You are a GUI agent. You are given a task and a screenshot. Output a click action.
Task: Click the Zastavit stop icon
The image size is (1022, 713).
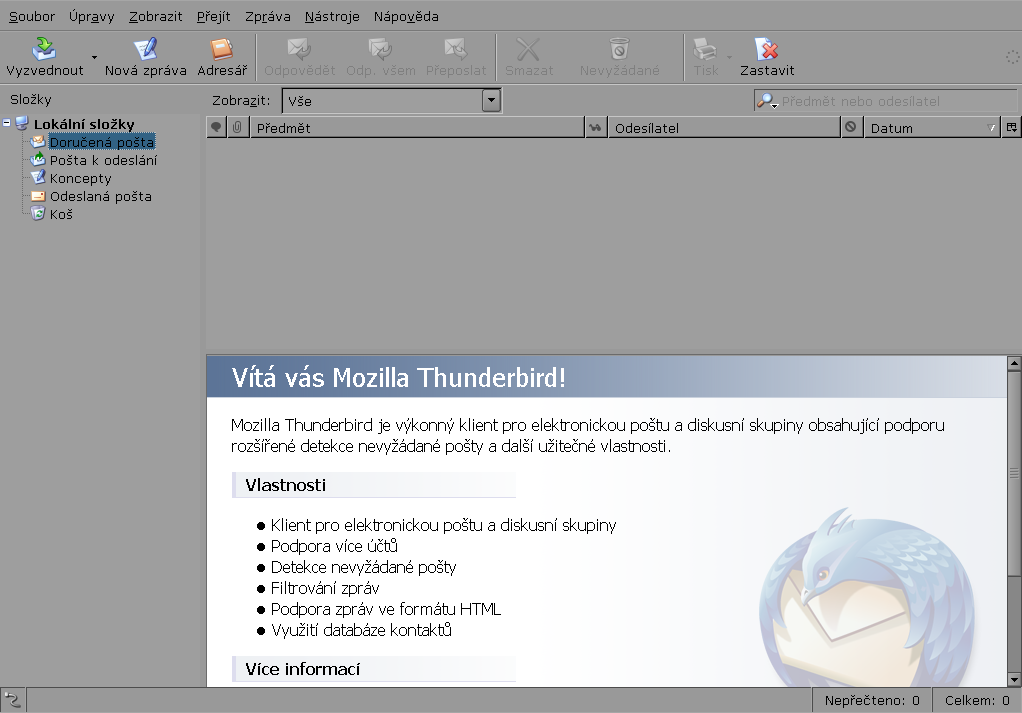tap(766, 49)
